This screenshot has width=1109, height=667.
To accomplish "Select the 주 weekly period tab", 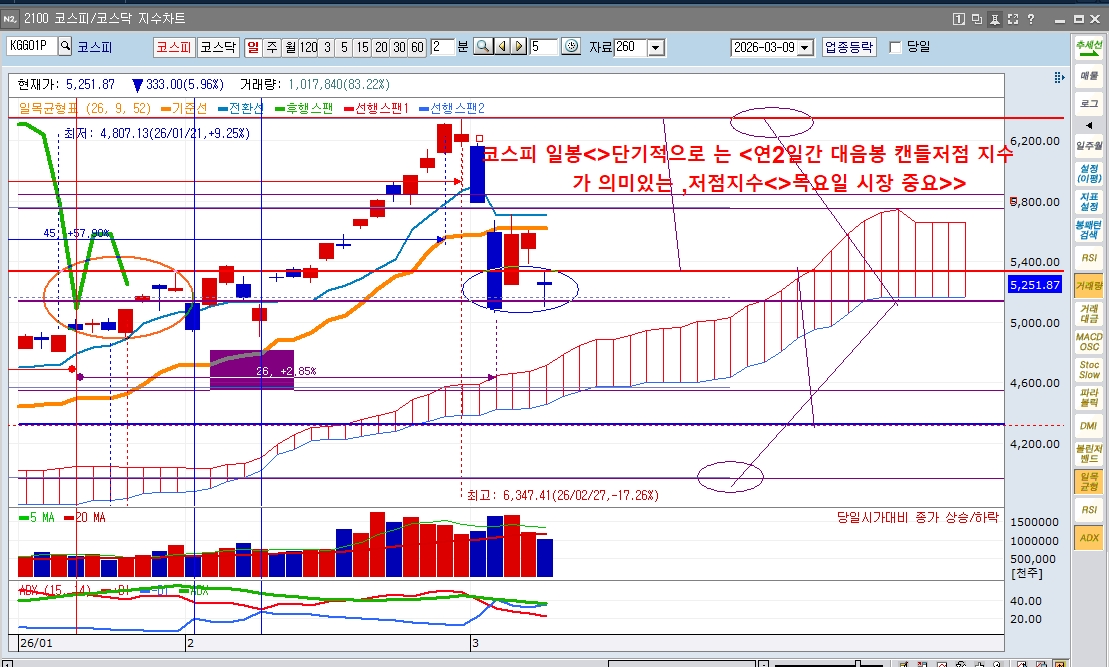I will coord(273,46).
